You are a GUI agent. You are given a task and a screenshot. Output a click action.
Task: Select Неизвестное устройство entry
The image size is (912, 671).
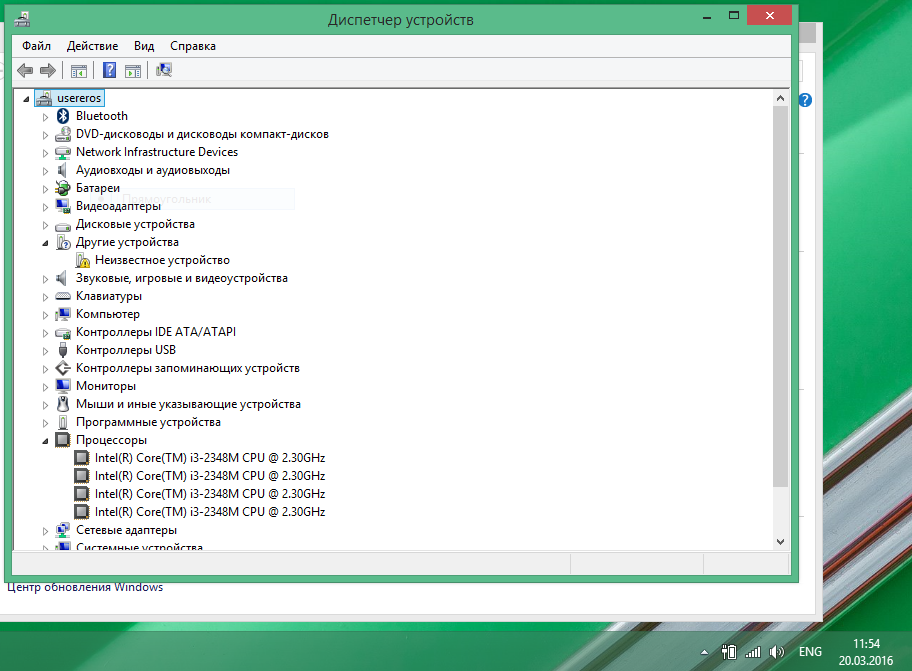pyautogui.click(x=162, y=260)
